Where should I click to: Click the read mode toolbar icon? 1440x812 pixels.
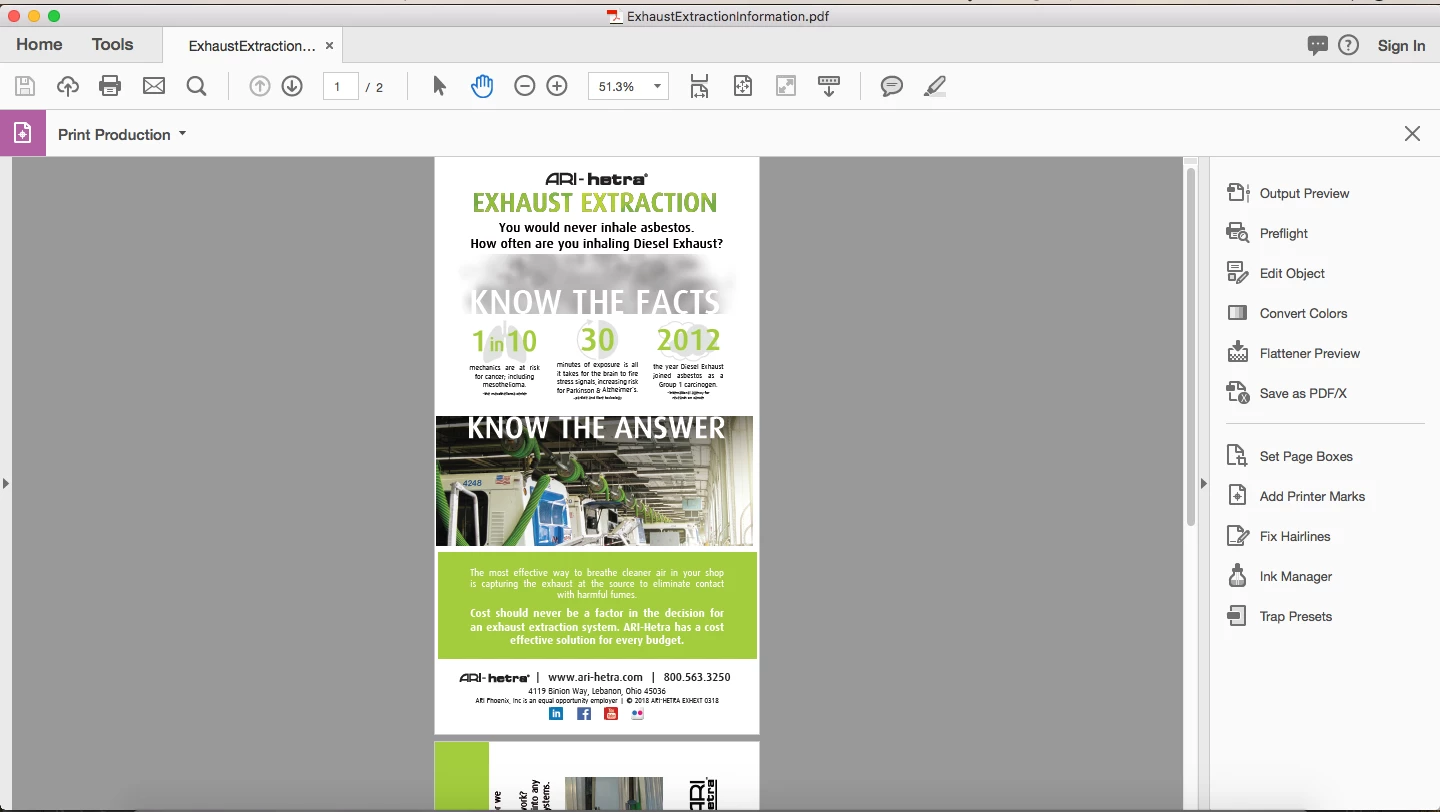(x=829, y=86)
